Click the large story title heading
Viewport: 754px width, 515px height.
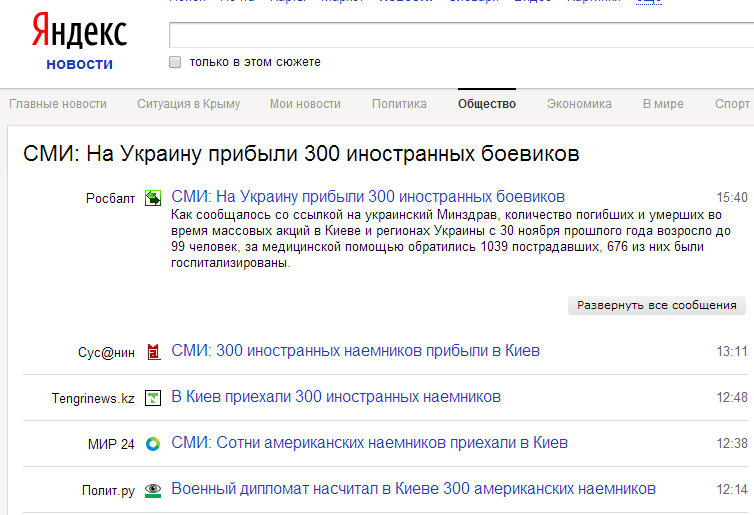pos(301,154)
